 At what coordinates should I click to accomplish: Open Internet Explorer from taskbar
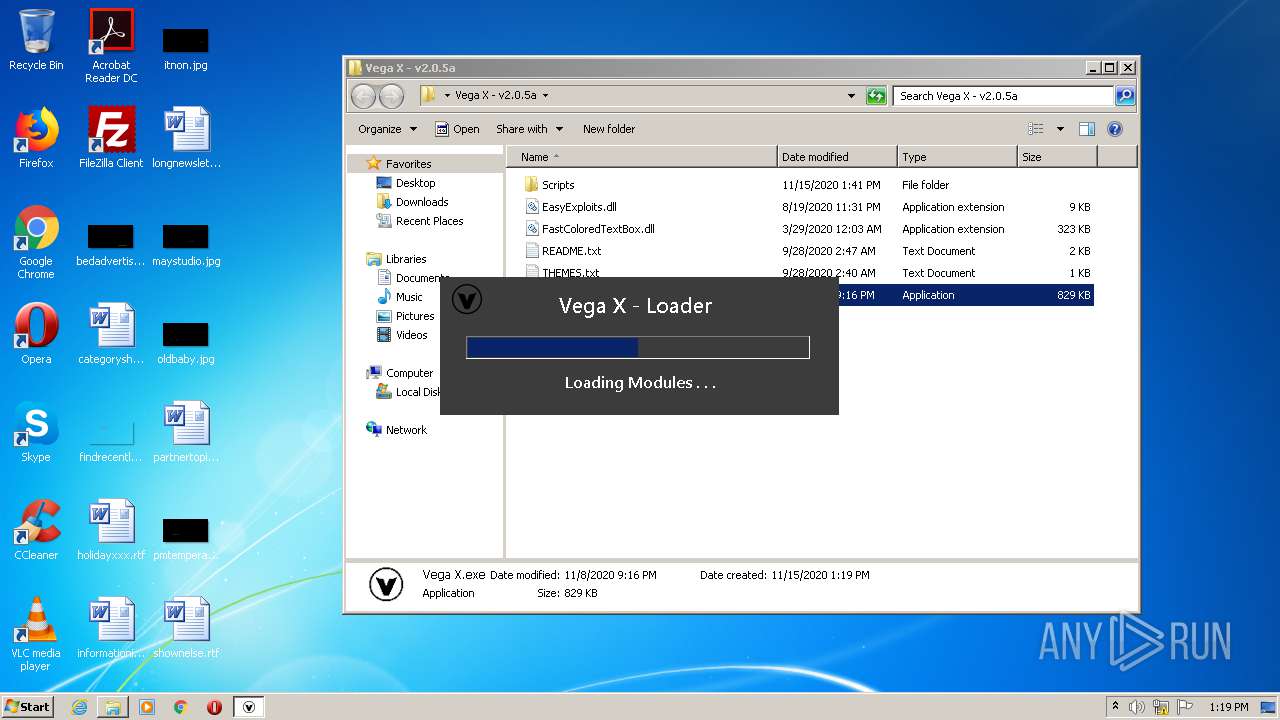(79, 707)
